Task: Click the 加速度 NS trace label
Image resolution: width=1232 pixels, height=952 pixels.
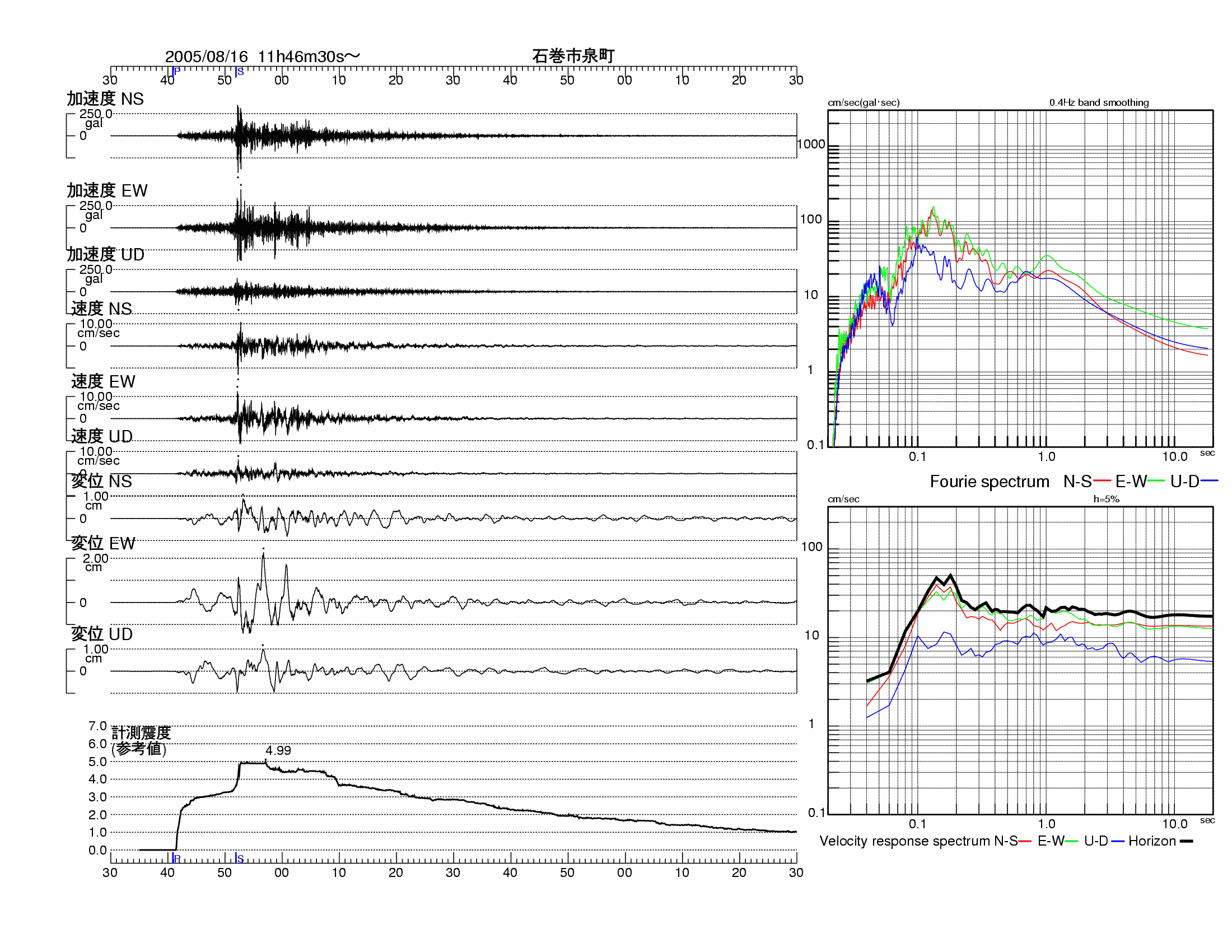Action: coord(105,99)
